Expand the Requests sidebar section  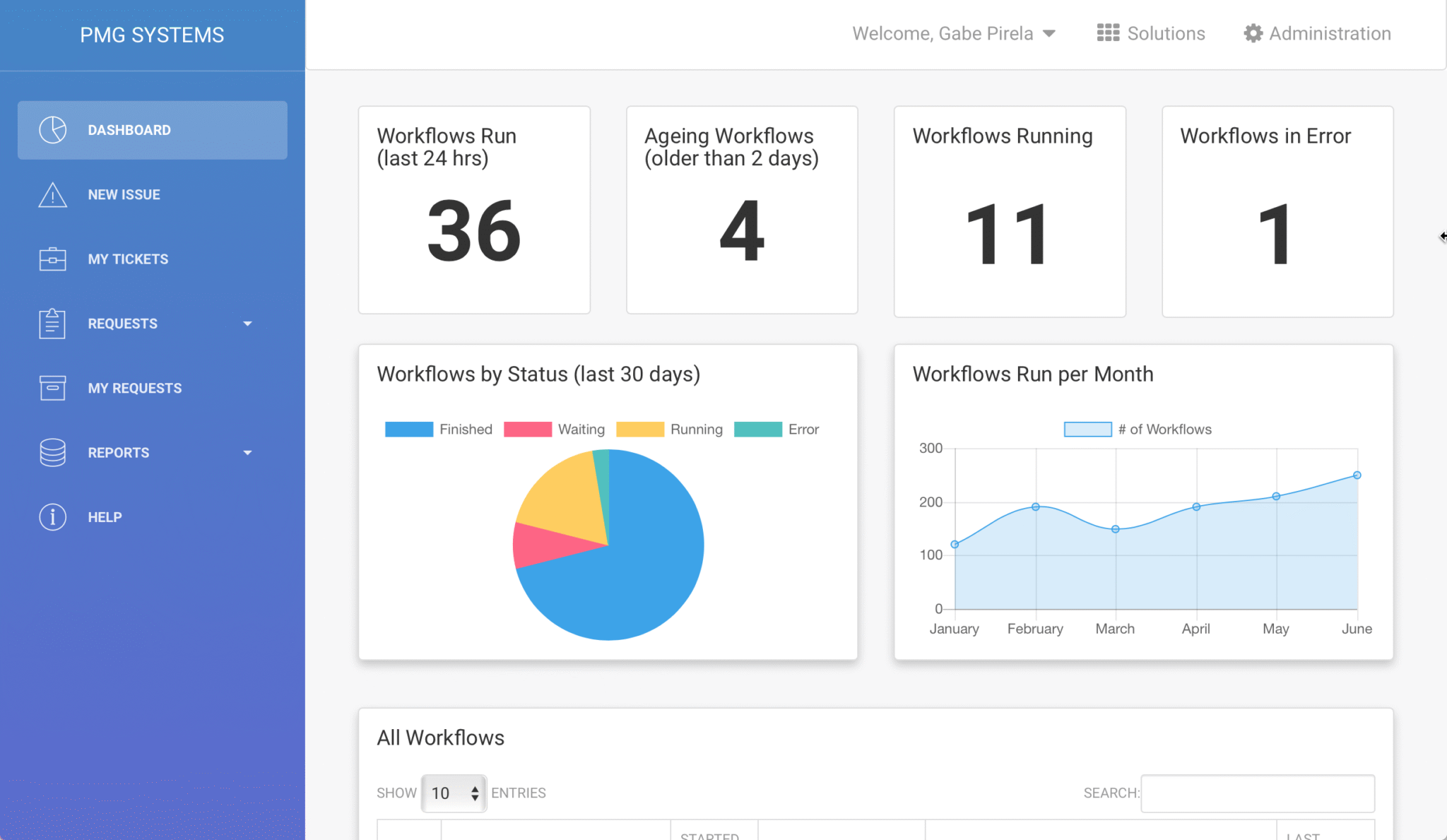247,324
